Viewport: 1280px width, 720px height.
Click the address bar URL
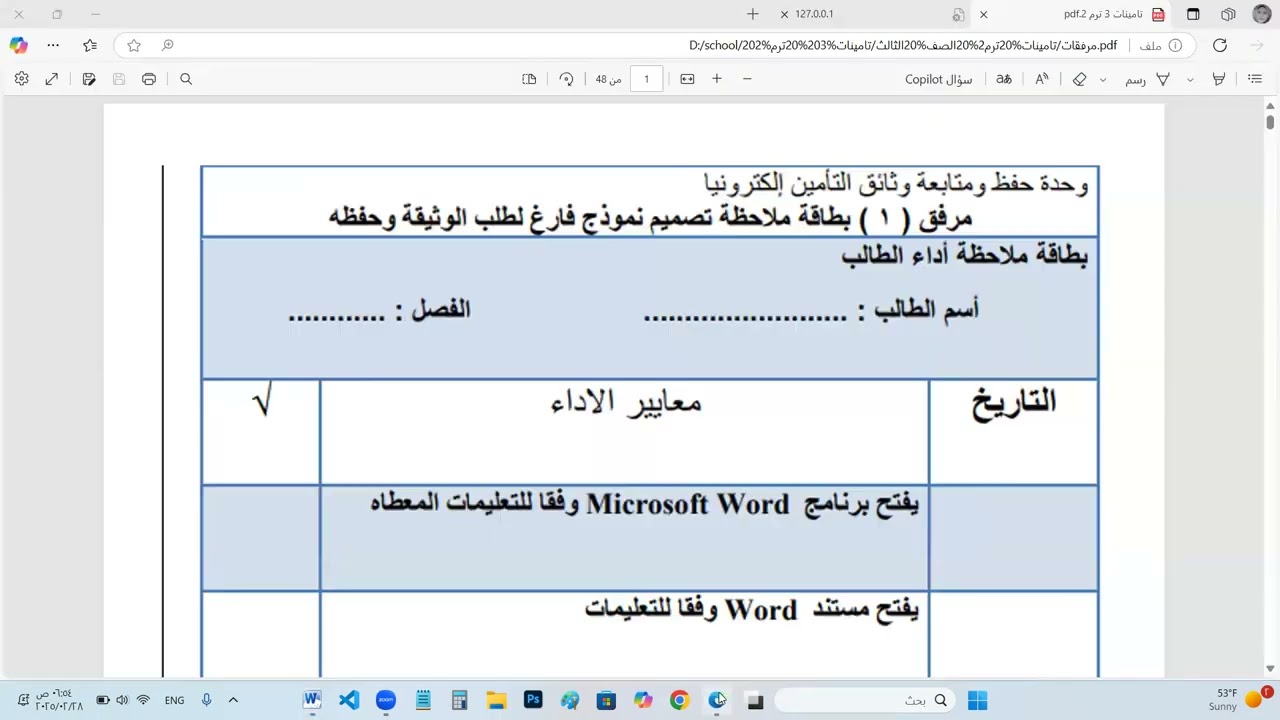(903, 45)
